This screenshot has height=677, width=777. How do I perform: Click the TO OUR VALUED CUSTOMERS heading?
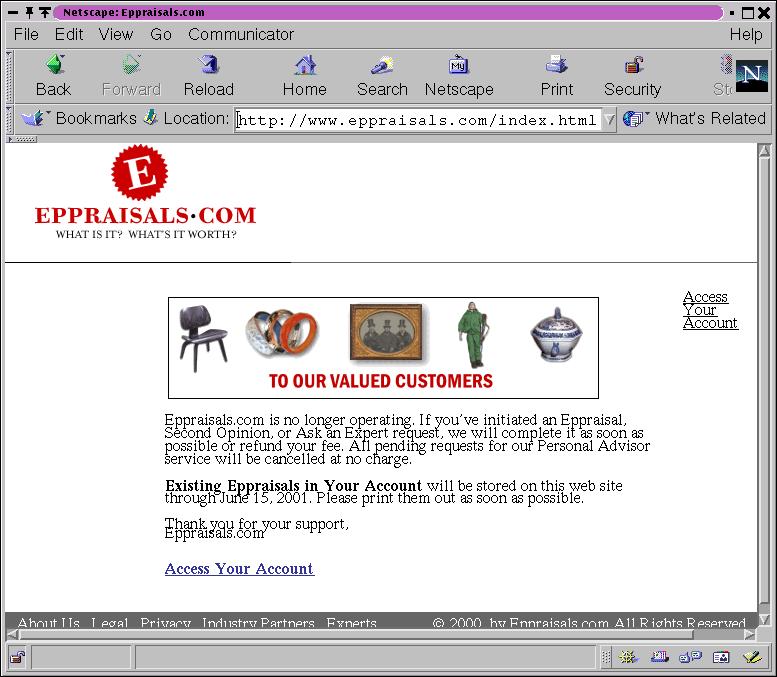(x=381, y=381)
